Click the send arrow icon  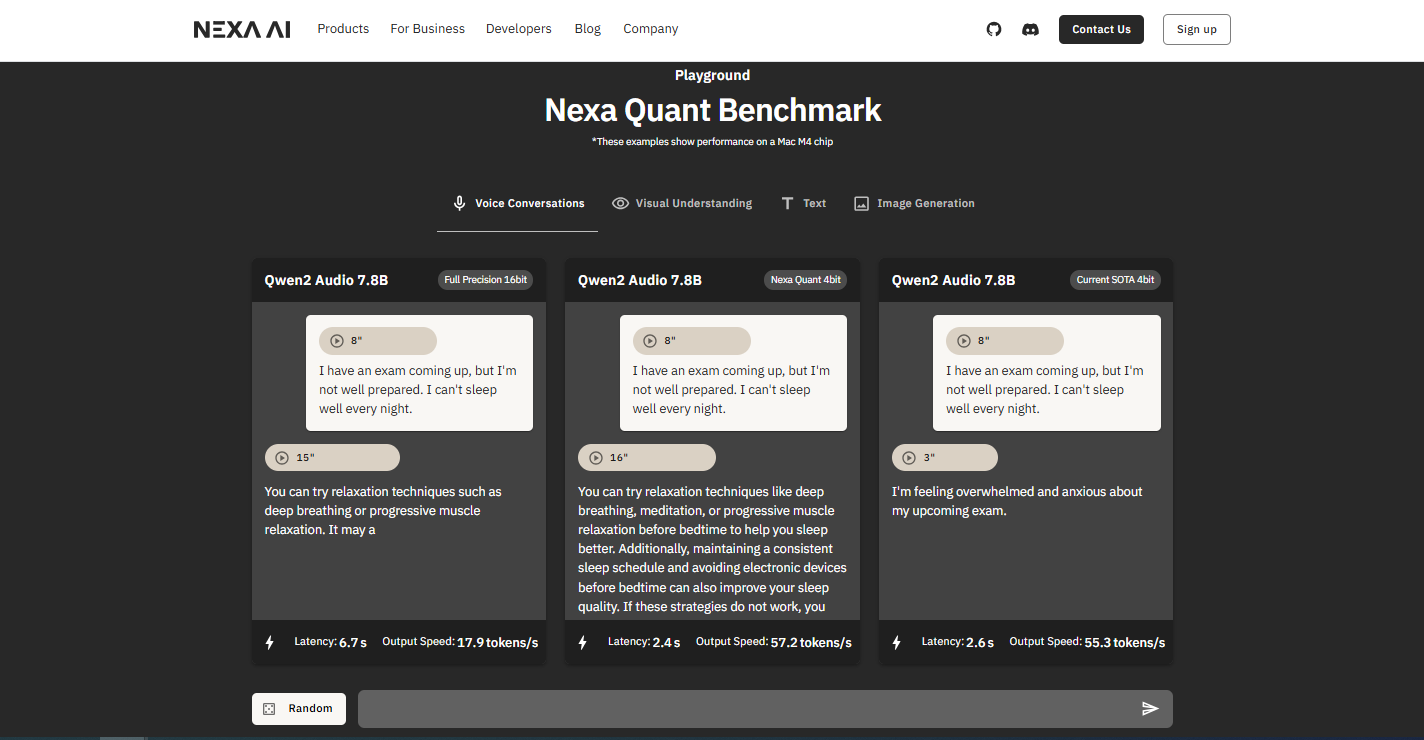[1150, 709]
